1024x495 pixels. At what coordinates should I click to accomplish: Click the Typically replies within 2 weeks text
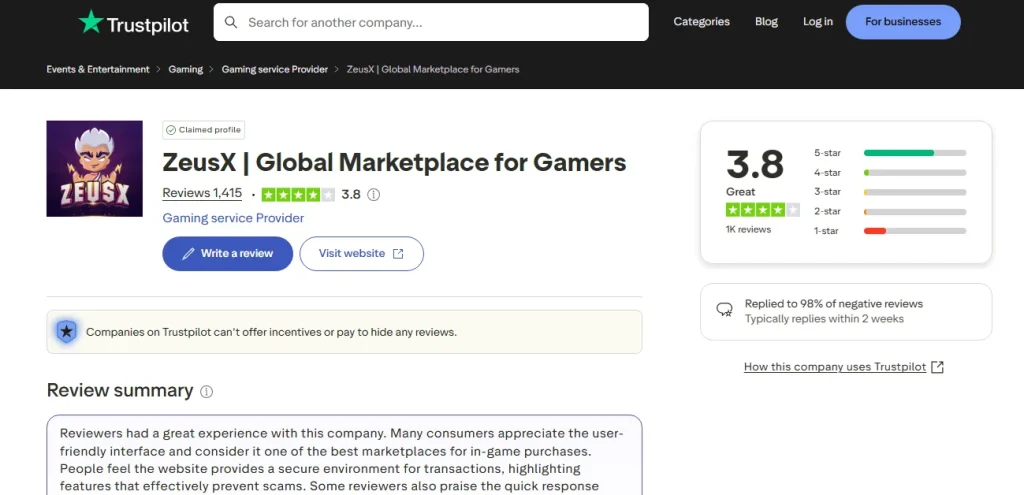coord(824,319)
